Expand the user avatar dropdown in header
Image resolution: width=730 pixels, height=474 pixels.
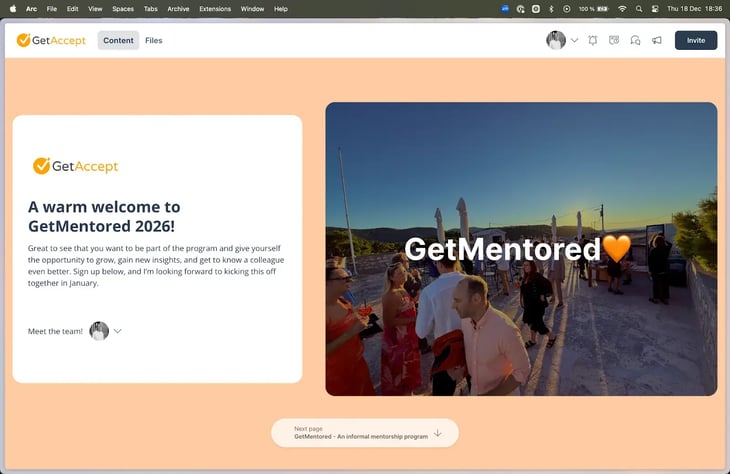[x=574, y=41]
